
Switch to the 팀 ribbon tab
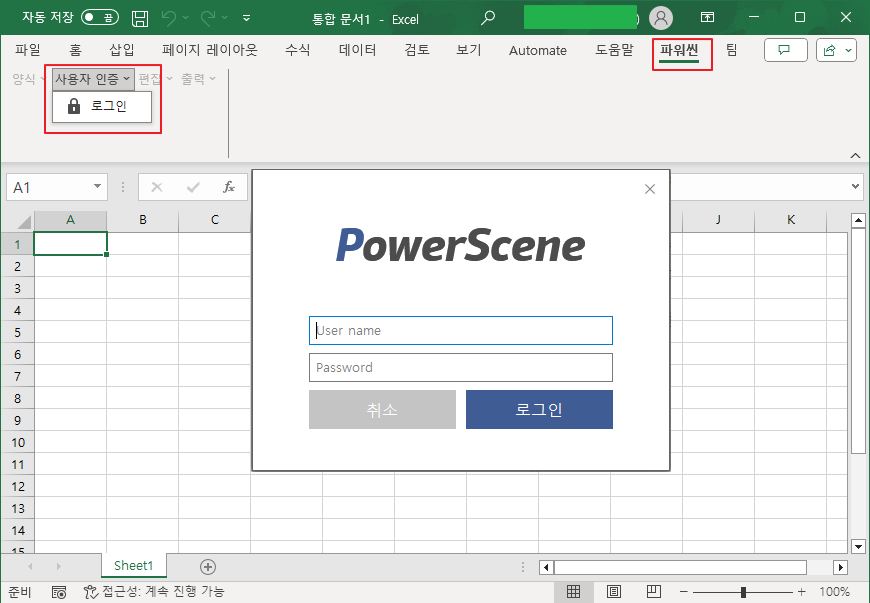click(731, 50)
